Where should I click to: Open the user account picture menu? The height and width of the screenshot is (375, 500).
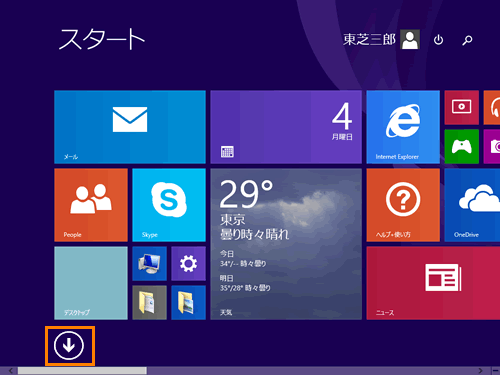[410, 39]
